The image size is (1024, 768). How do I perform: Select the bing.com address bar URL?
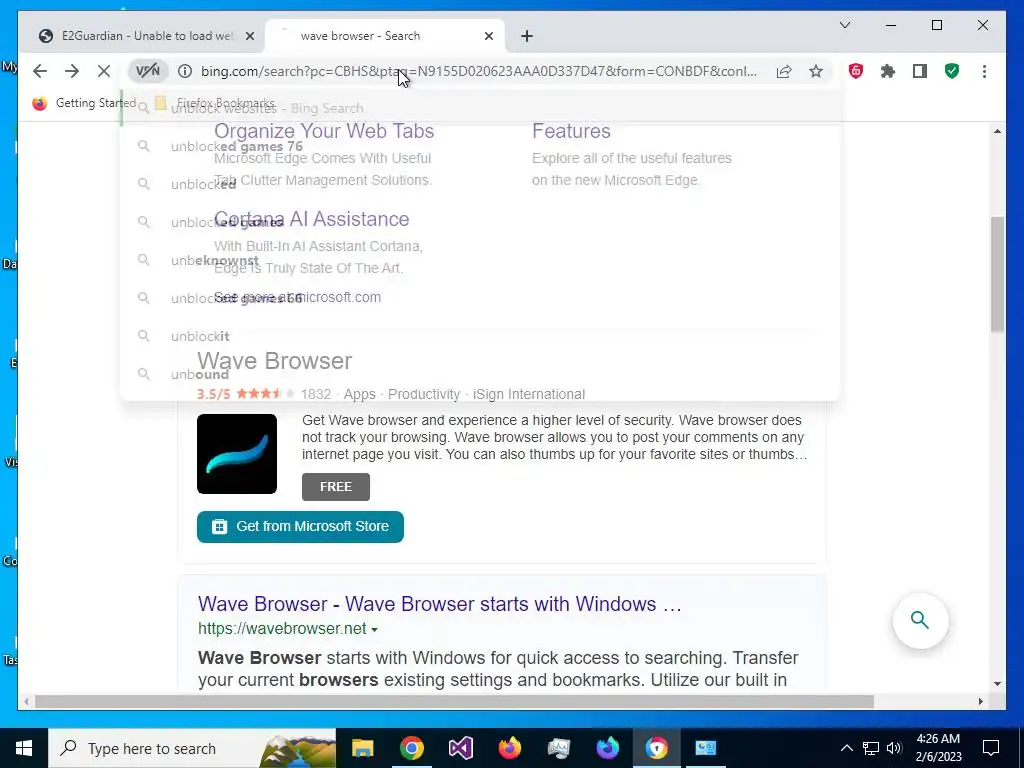(479, 71)
